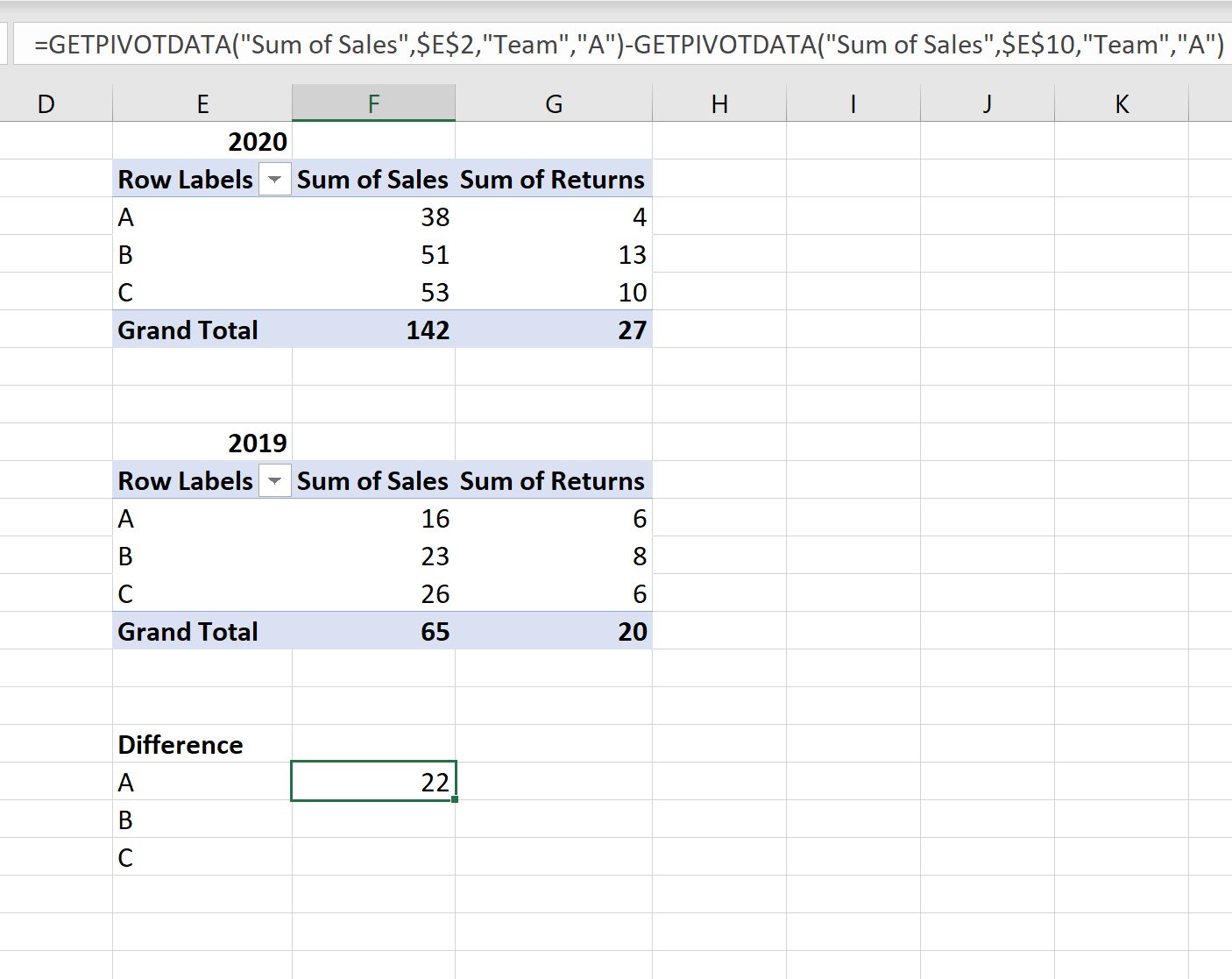
Task: Select column header E
Action: [x=202, y=103]
